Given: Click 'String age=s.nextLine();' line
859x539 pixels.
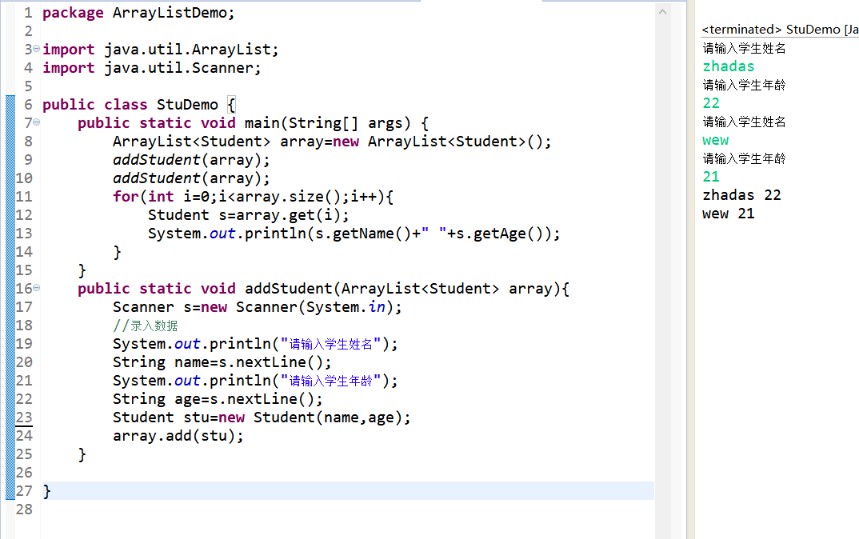Looking at the screenshot, I should (217, 399).
